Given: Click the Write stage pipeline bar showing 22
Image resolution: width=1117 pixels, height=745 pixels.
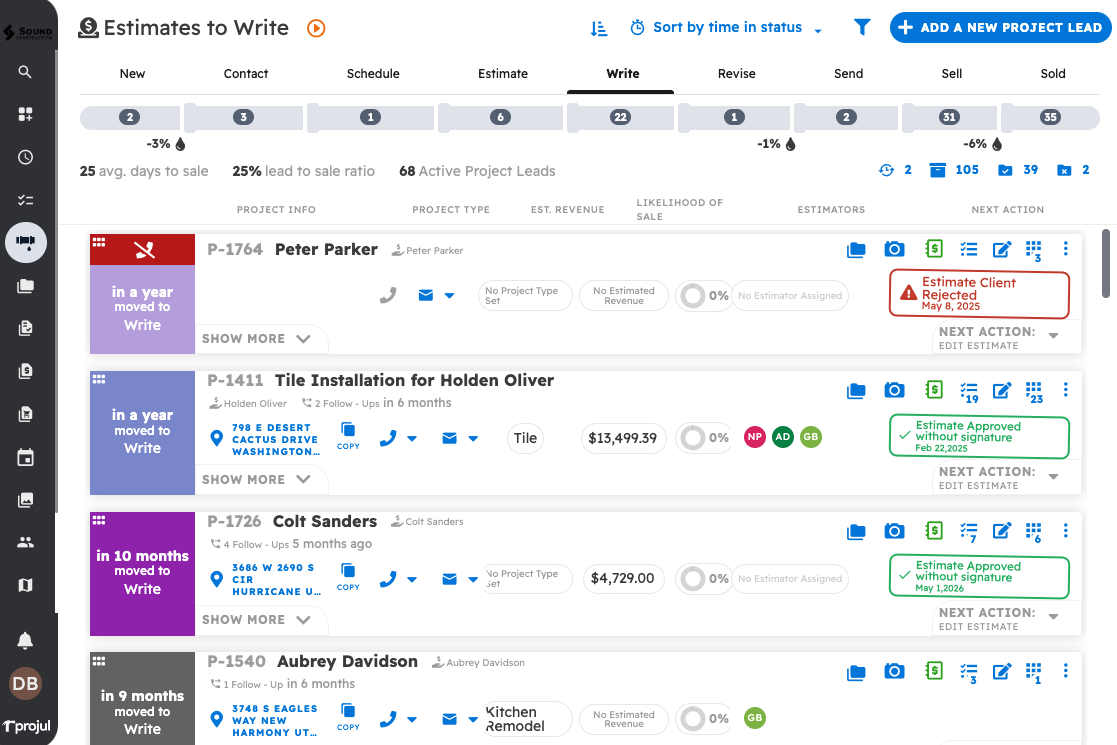Looking at the screenshot, I should [621, 117].
